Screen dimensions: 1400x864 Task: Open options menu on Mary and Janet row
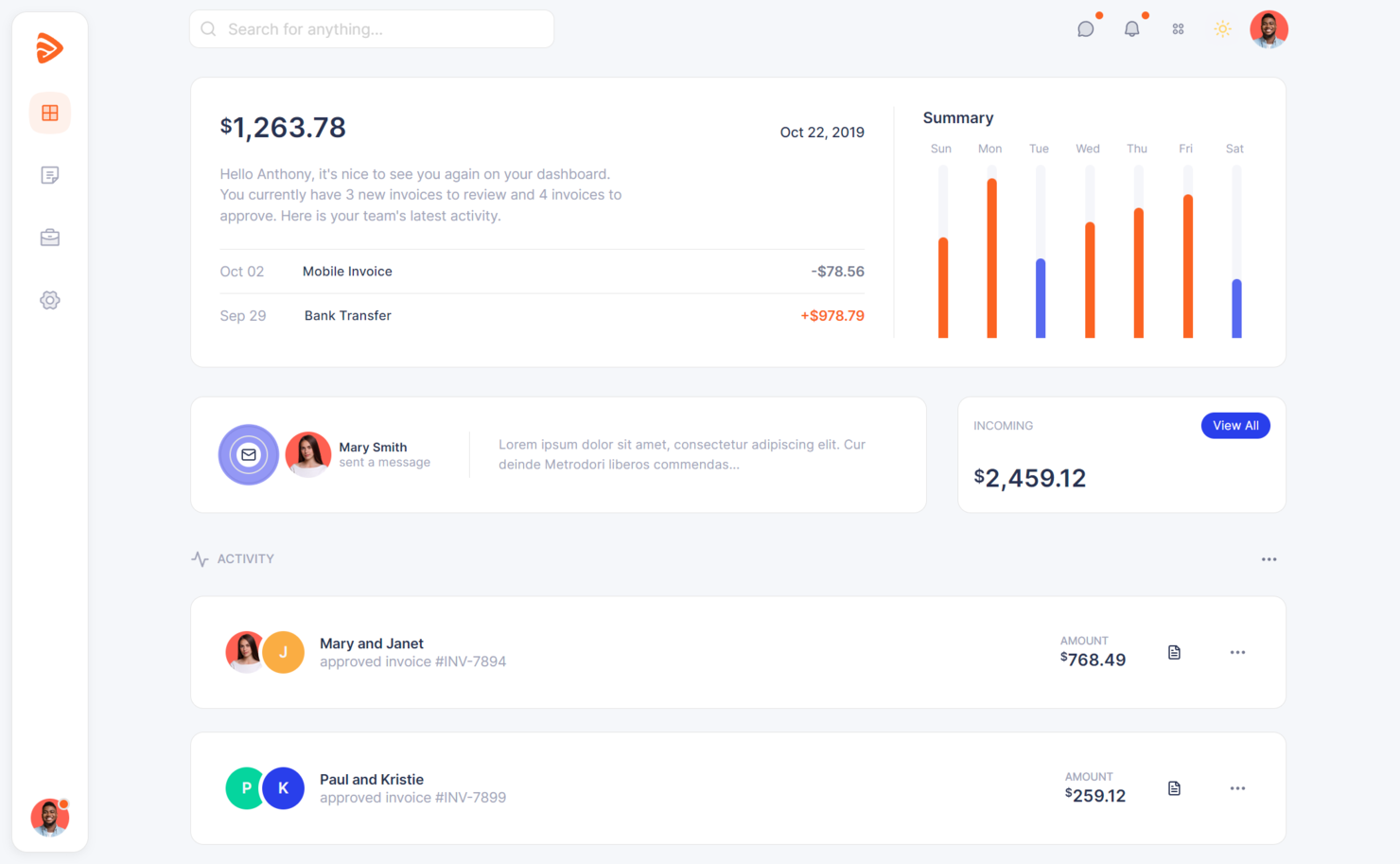click(x=1237, y=652)
